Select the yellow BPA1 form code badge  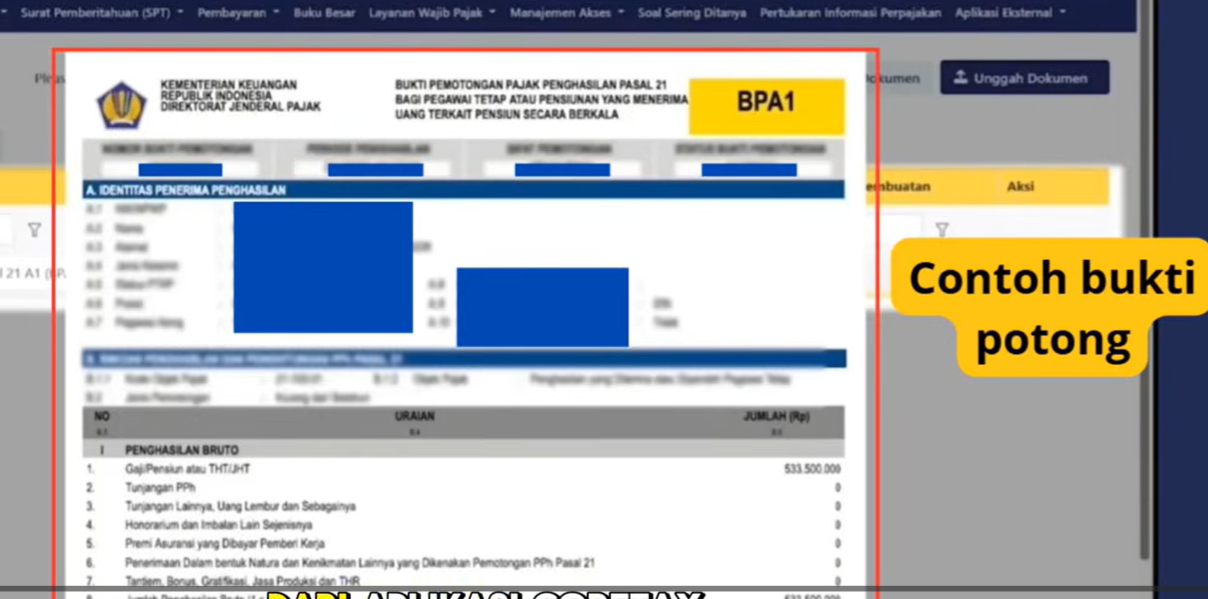coord(766,105)
